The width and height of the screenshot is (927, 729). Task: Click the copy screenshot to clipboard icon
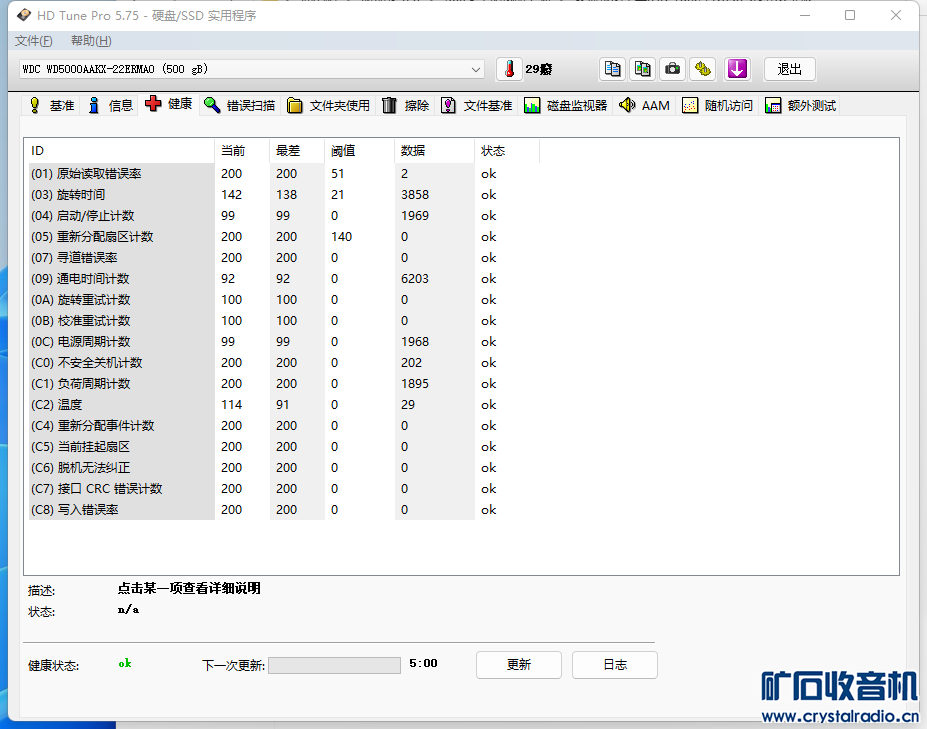pos(643,69)
